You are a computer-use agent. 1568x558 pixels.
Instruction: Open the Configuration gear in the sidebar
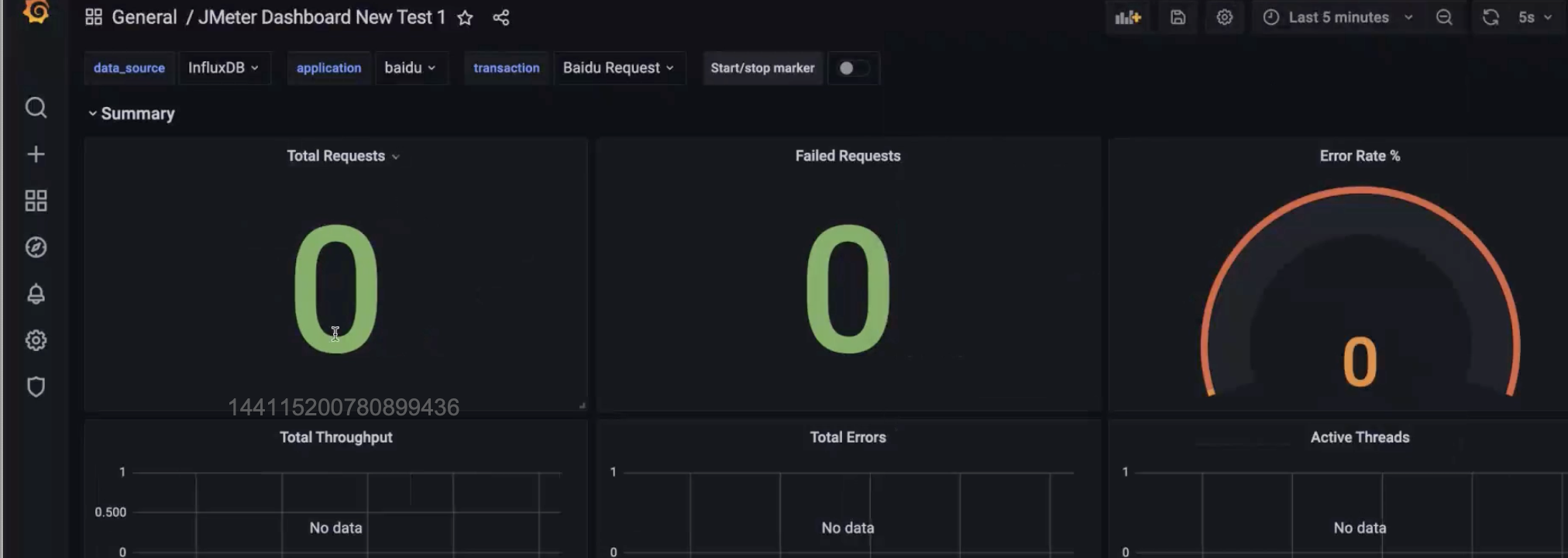[x=36, y=340]
